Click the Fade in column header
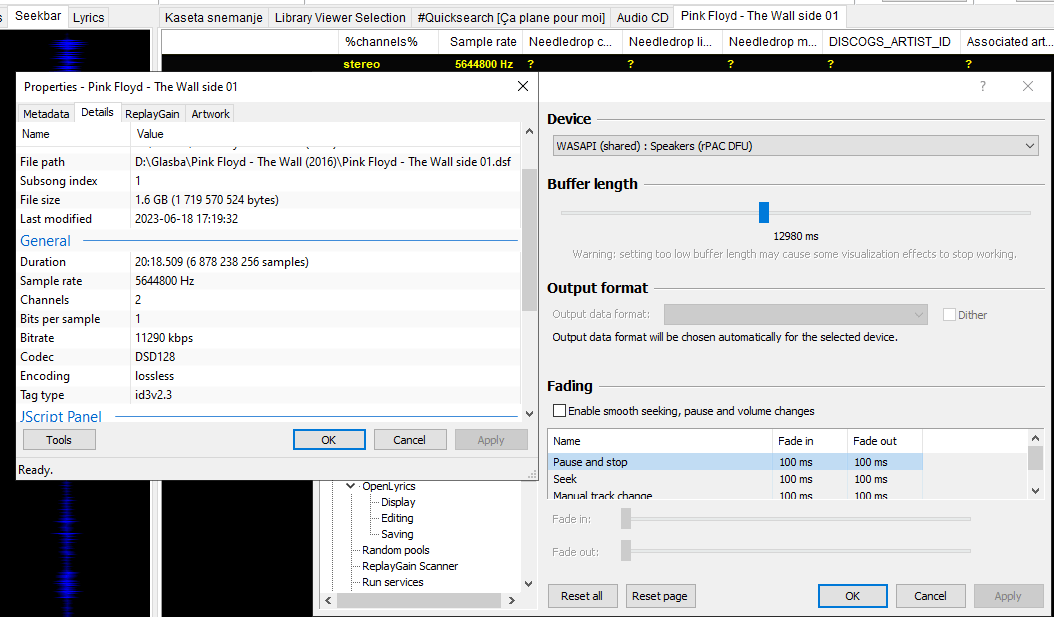 tap(810, 441)
